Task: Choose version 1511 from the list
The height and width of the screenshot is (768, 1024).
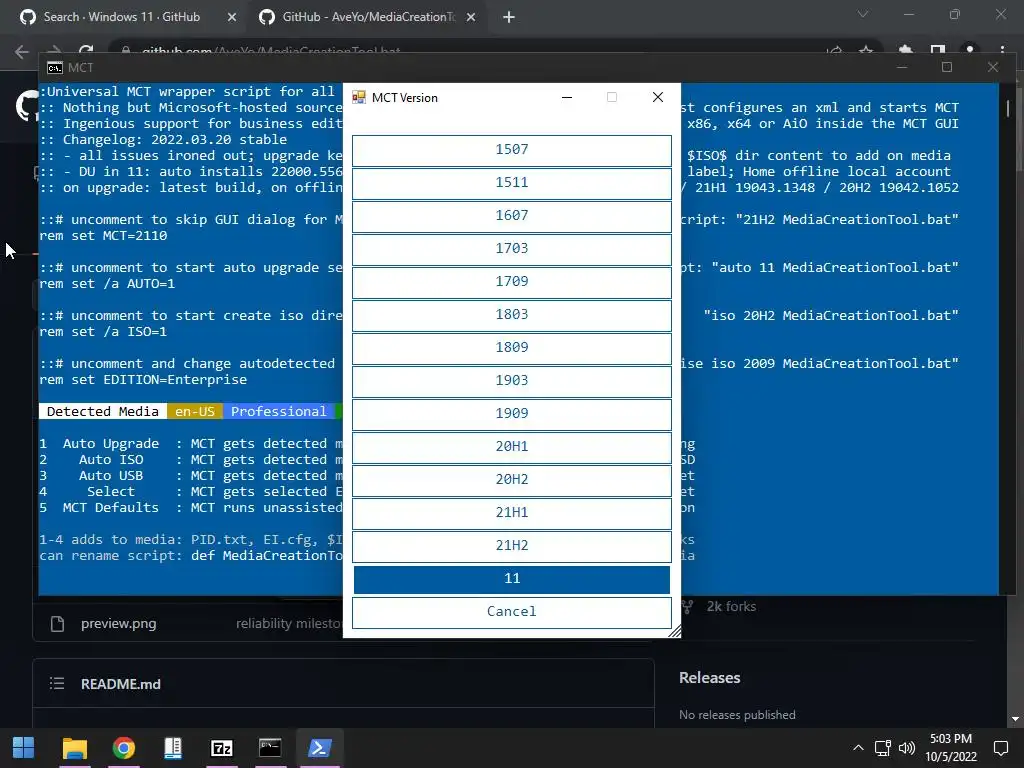Action: point(511,183)
